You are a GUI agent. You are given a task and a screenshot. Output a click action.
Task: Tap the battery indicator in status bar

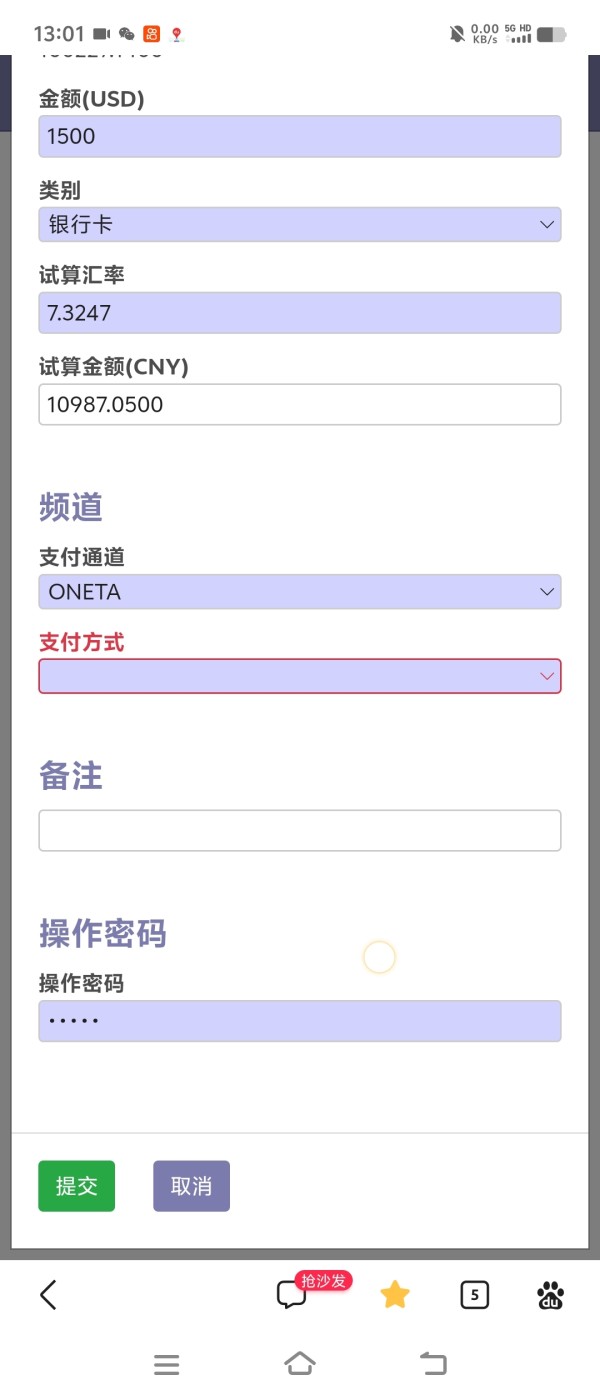coord(552,35)
